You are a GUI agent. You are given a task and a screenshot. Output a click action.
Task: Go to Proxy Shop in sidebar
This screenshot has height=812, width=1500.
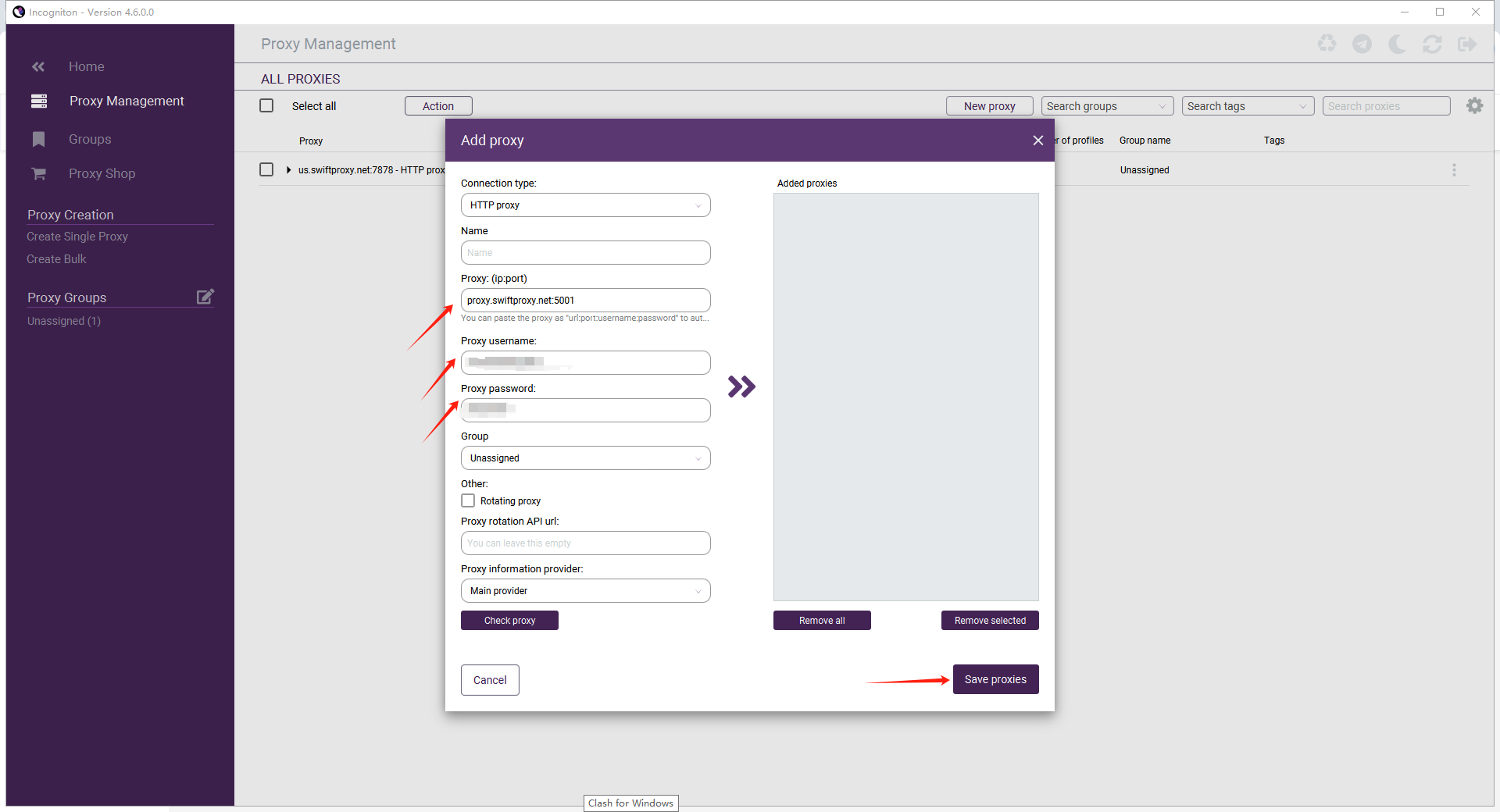[x=102, y=173]
